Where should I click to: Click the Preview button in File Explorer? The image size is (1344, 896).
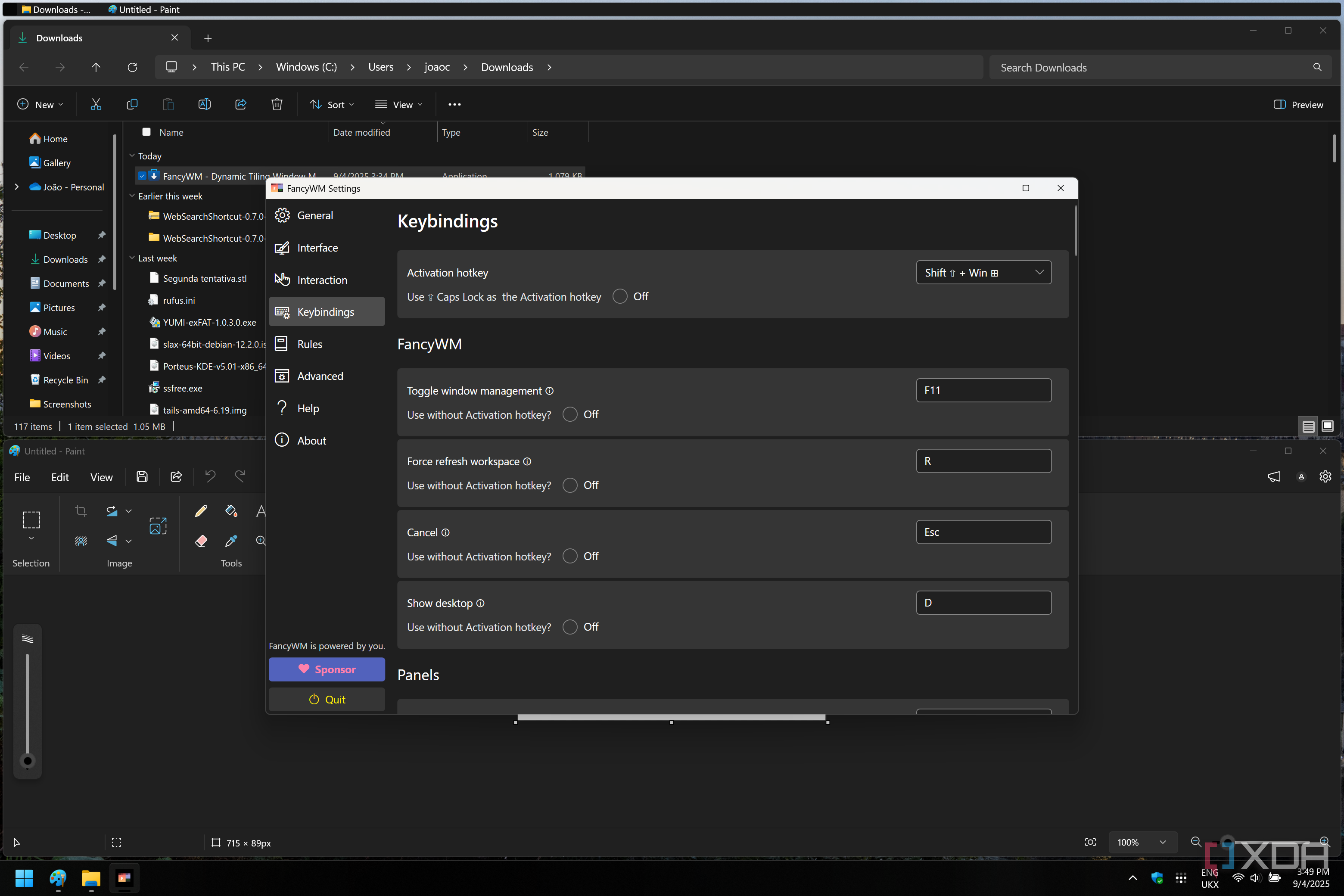pyautogui.click(x=1298, y=105)
